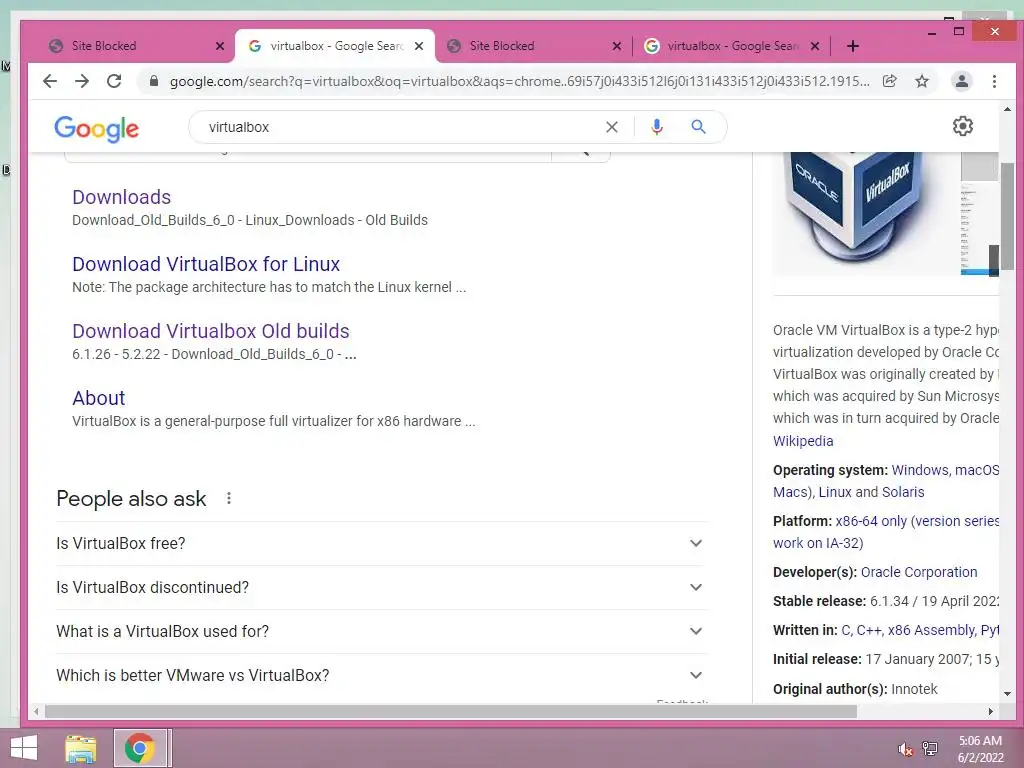Click the padlock site info icon
1024x768 pixels.
coord(154,81)
